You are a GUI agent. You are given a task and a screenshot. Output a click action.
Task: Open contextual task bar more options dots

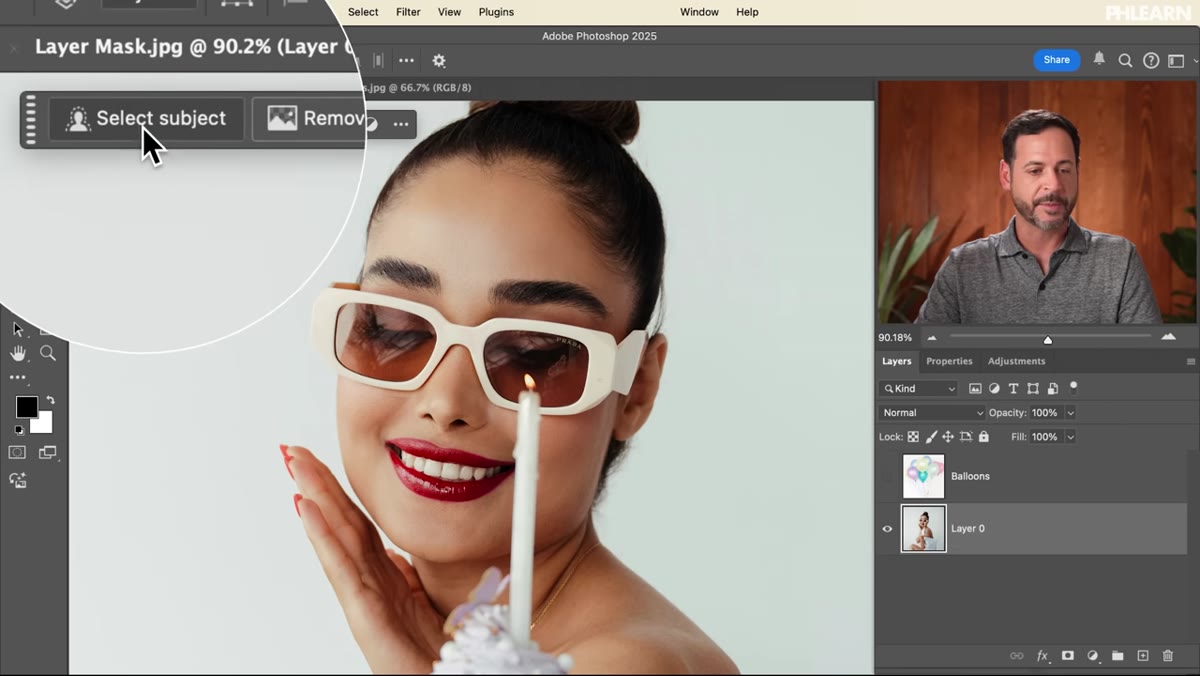[401, 124]
